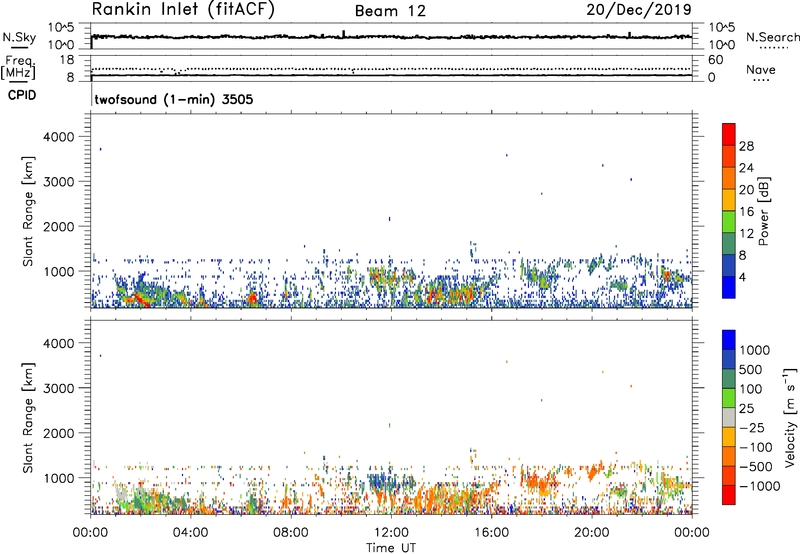The height and width of the screenshot is (554, 800).
Task: Select the '28' tick on Power scale
Action: point(746,146)
